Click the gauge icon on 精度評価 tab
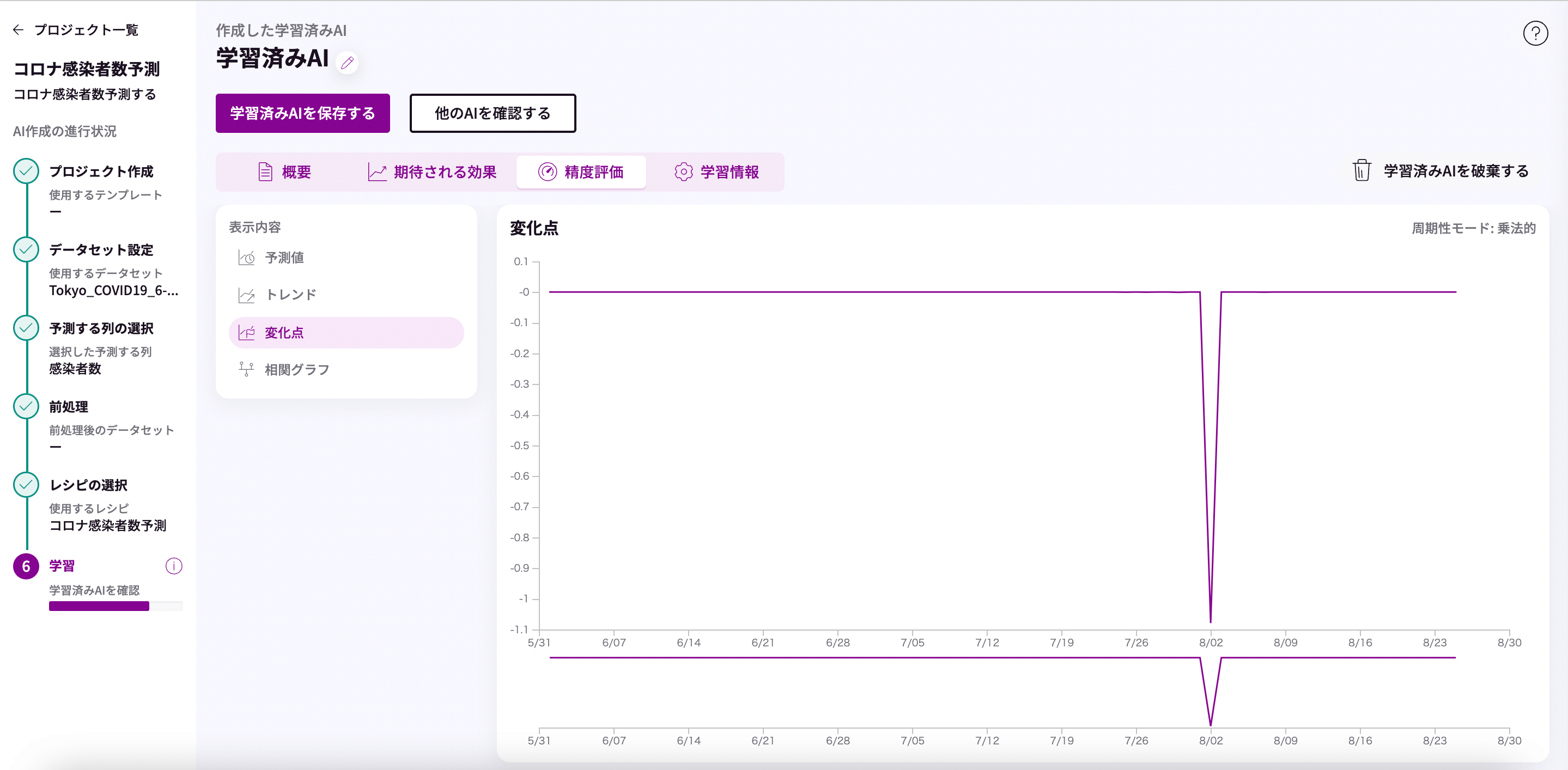This screenshot has height=770, width=1568. (x=547, y=172)
